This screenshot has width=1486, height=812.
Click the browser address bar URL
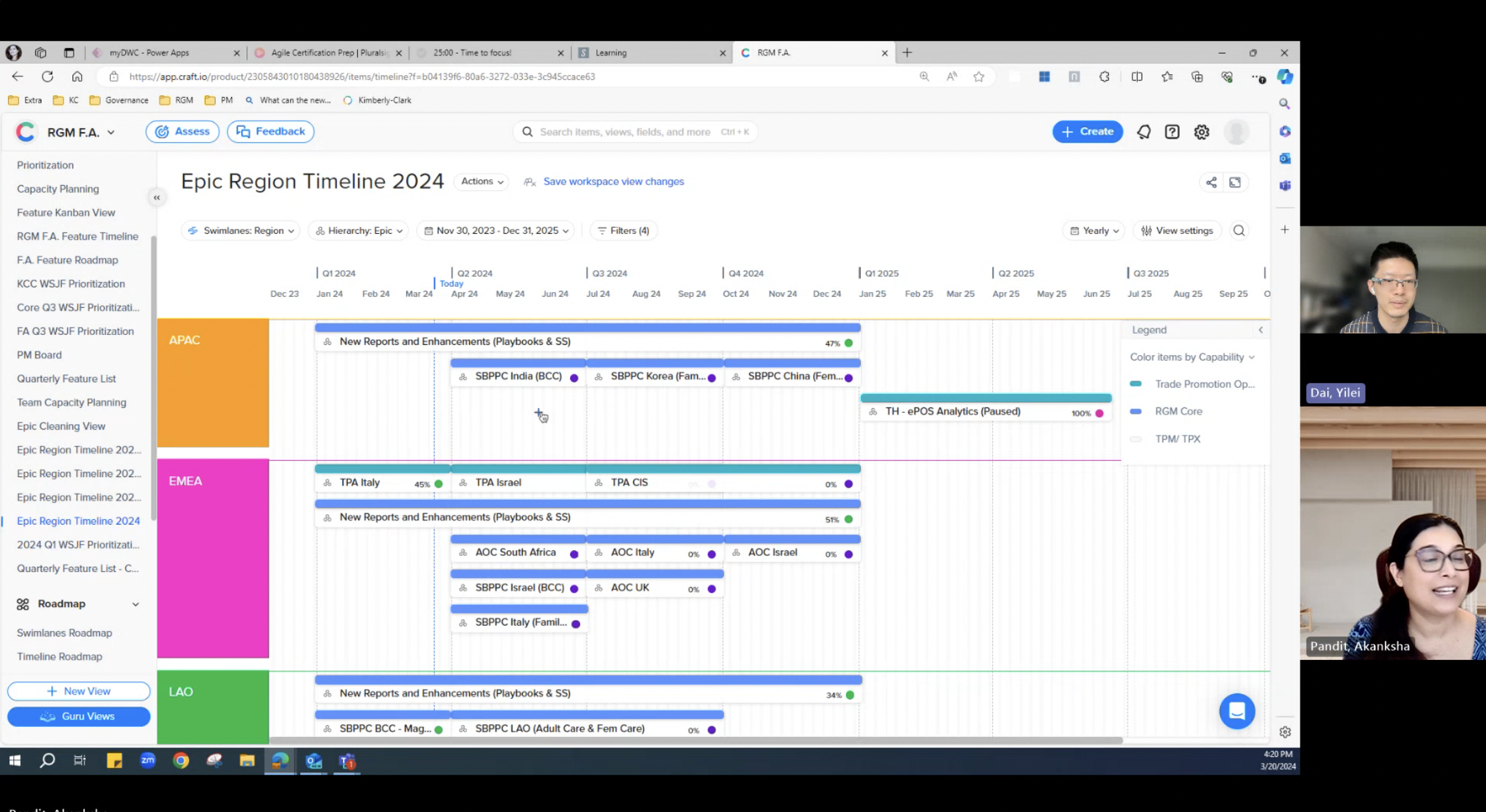[362, 76]
